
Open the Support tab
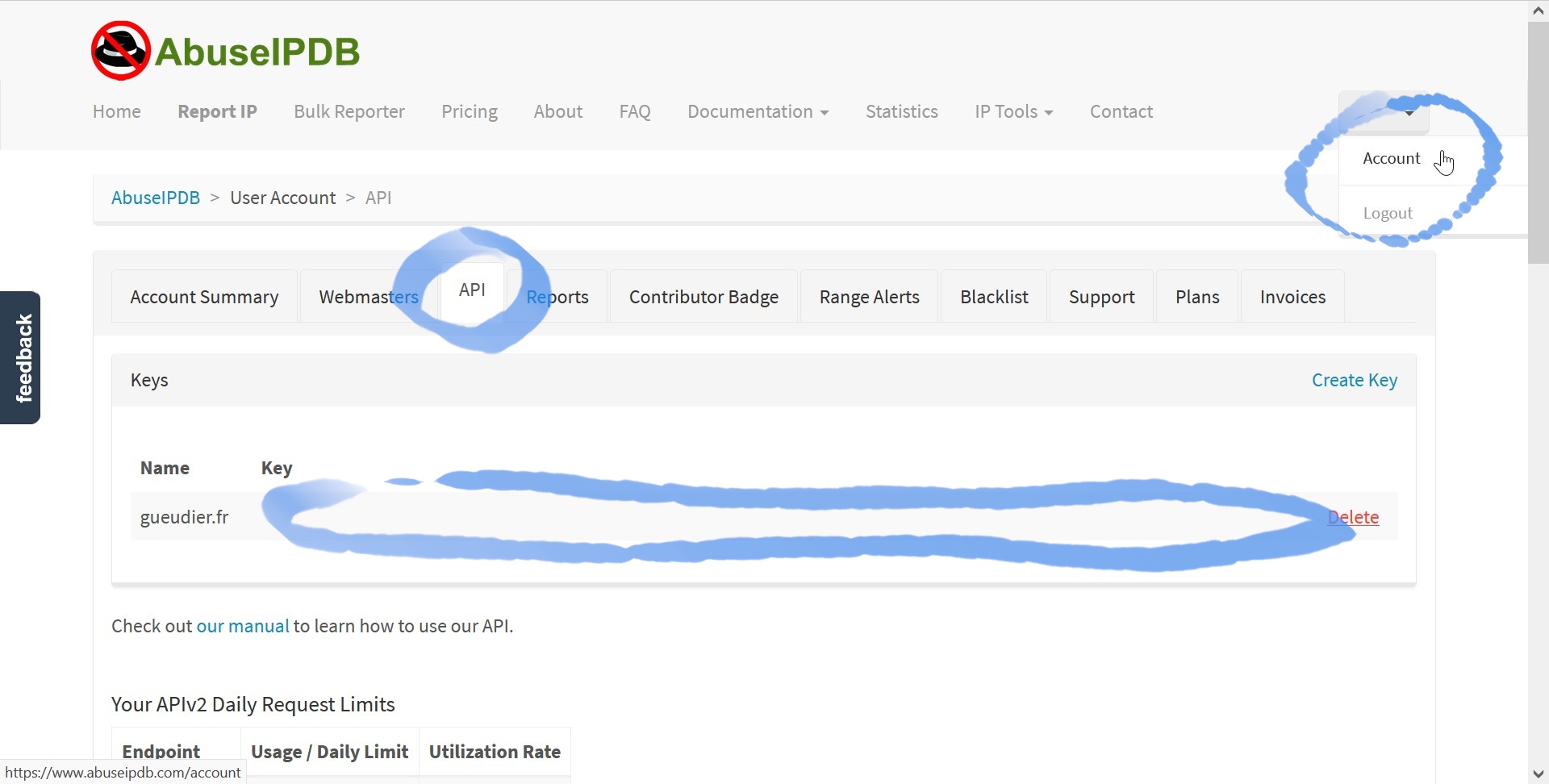point(1101,297)
